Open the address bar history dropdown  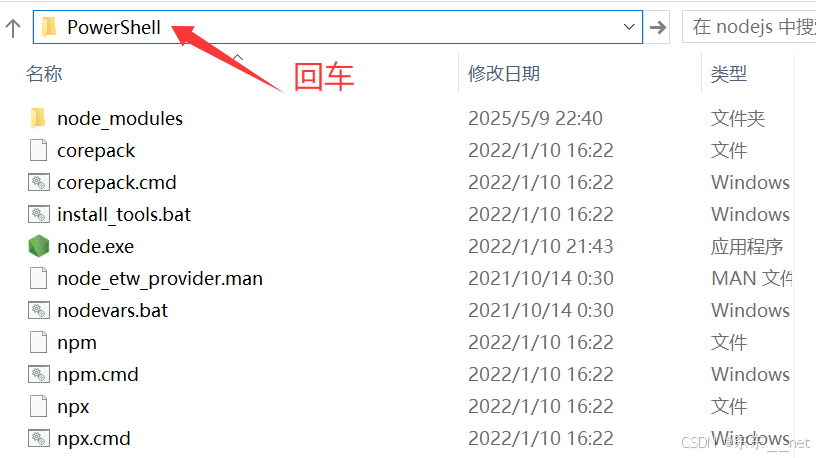click(629, 27)
